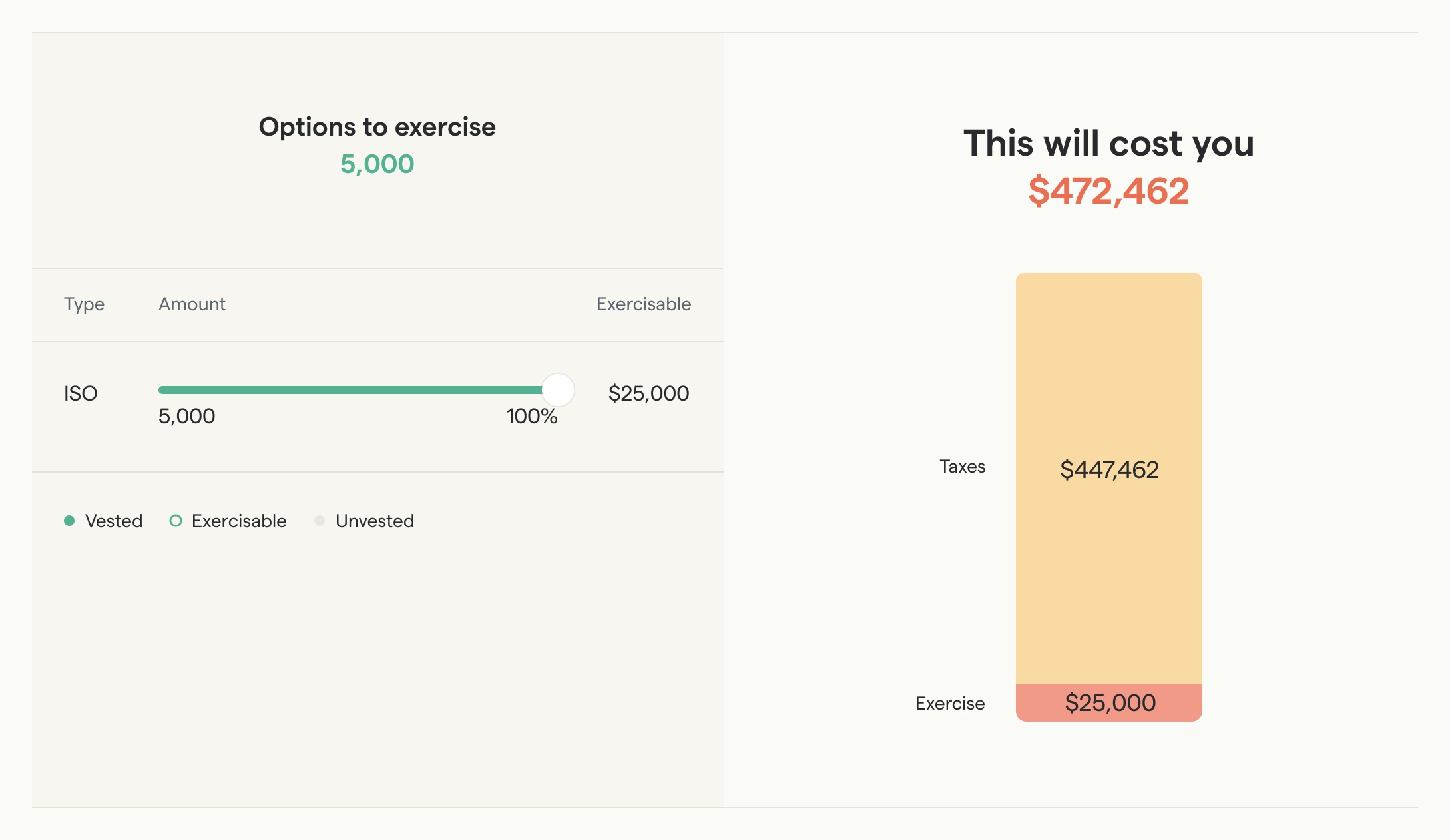
Task: Select the red Exercise bar segment
Action: (1108, 702)
